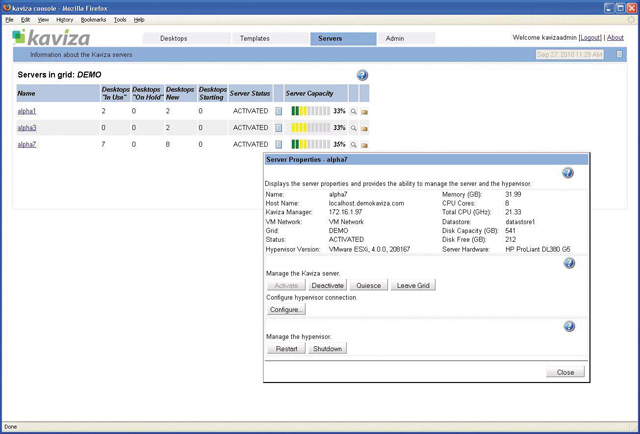Screen dimensions: 640x434
Task: Click the folder icon in alpha1 row
Action: [364, 112]
